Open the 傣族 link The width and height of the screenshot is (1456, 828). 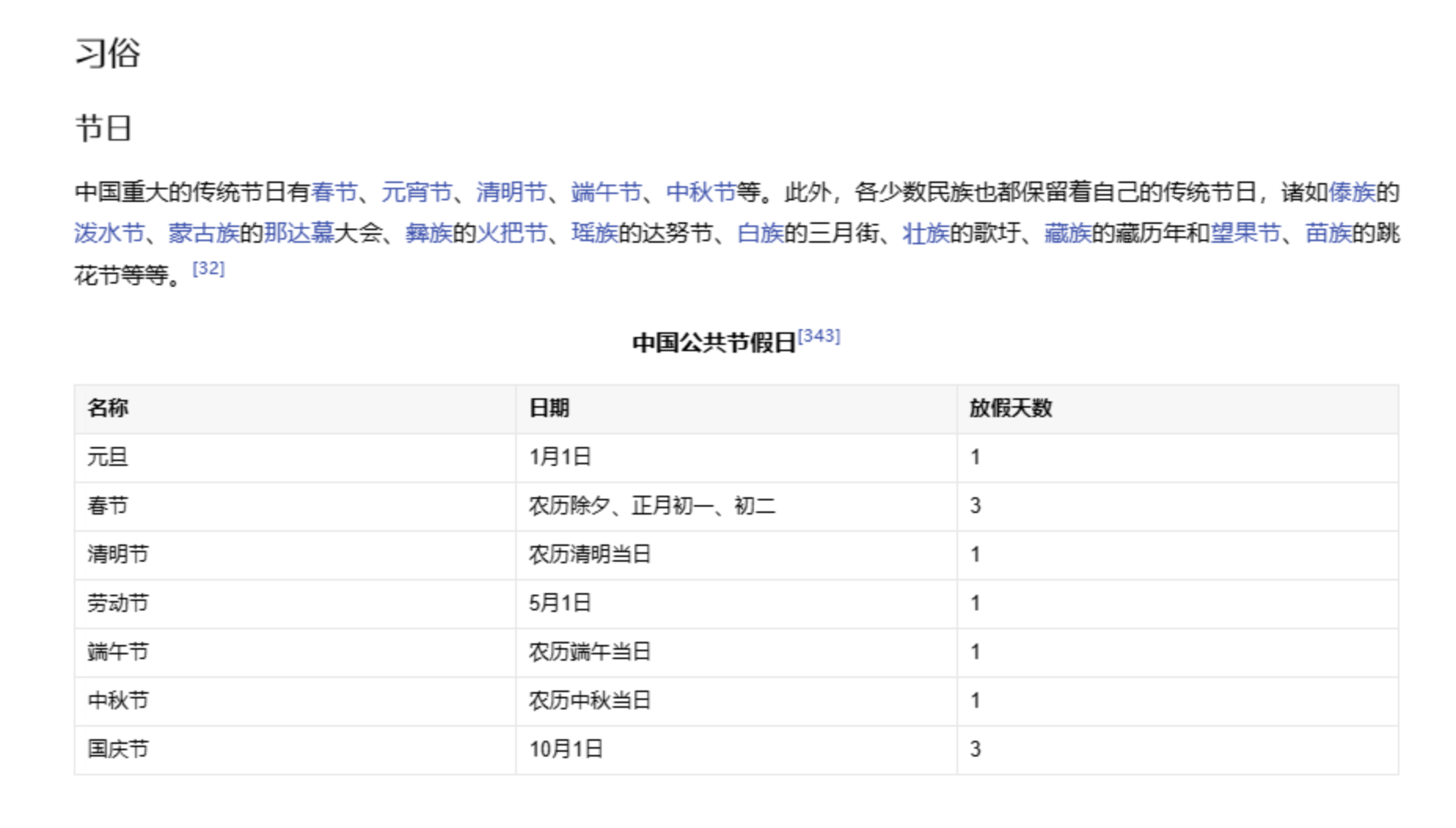[x=1352, y=192]
